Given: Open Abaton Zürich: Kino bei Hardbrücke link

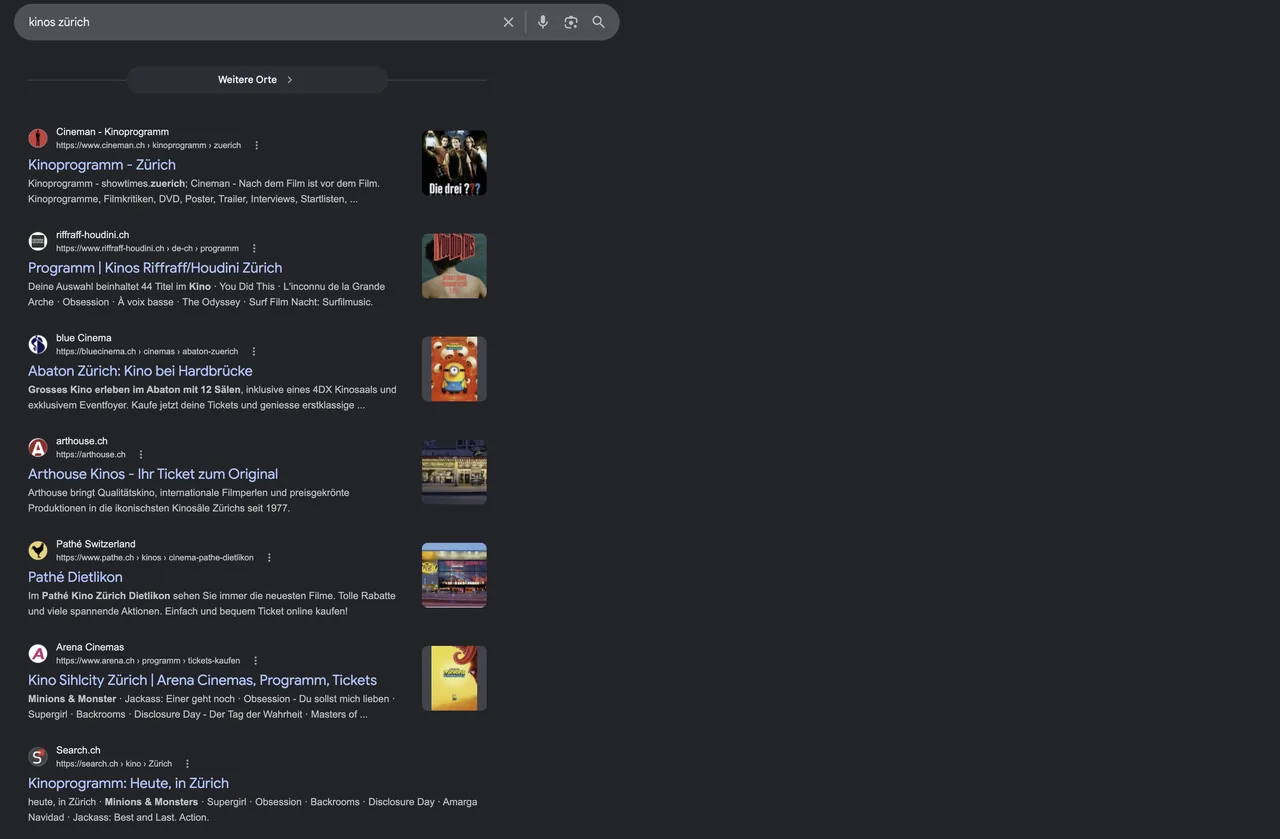Looking at the screenshot, I should coord(140,371).
